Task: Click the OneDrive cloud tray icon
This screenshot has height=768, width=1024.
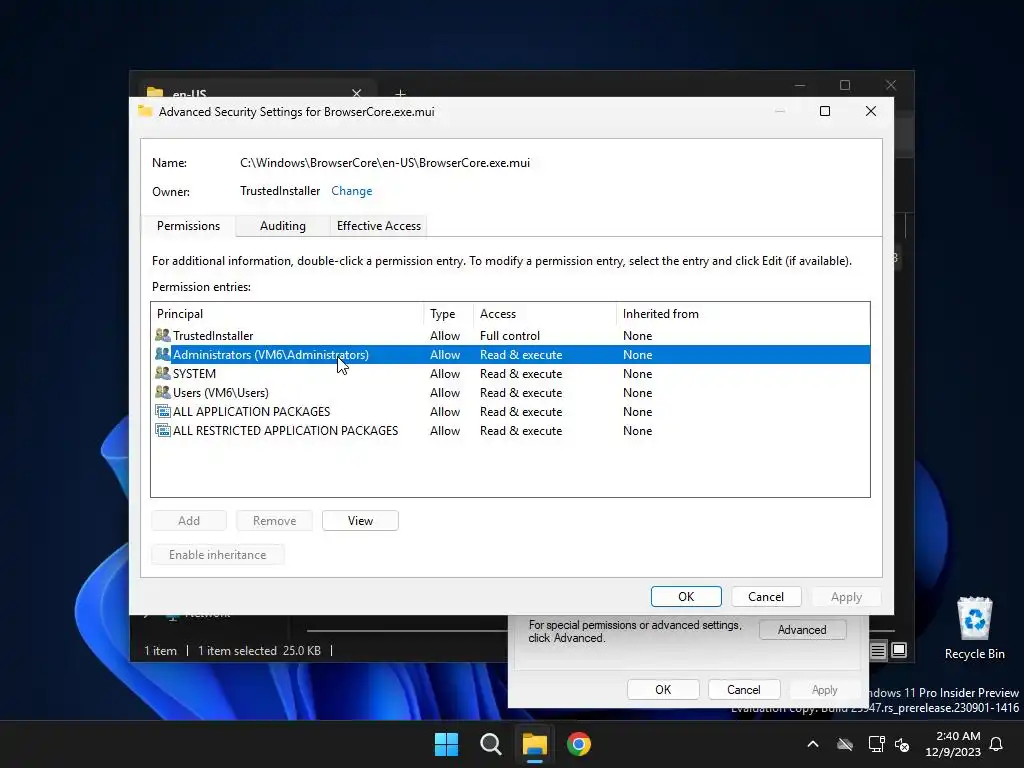Action: [x=845, y=744]
